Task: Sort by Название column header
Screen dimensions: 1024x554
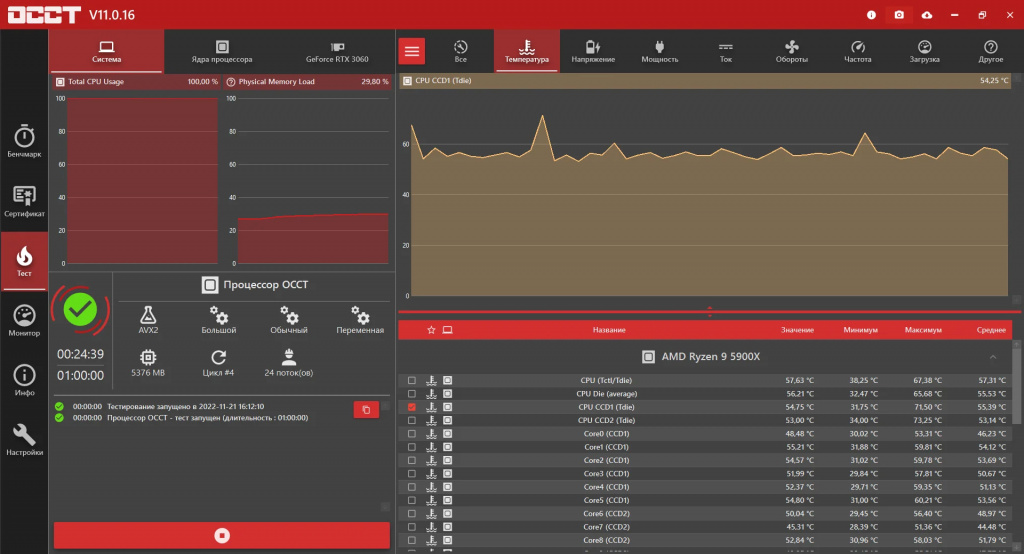Action: point(609,330)
